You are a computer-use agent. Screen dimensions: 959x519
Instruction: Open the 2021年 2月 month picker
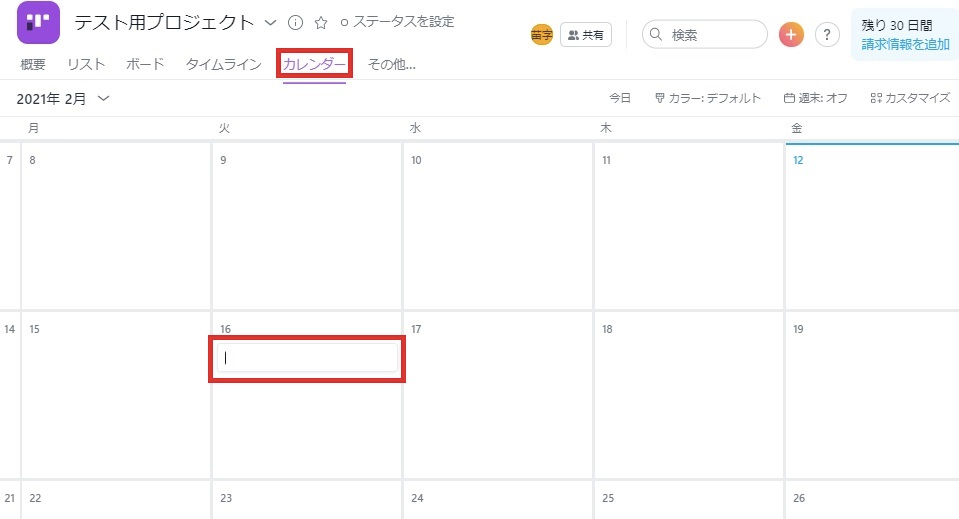63,98
